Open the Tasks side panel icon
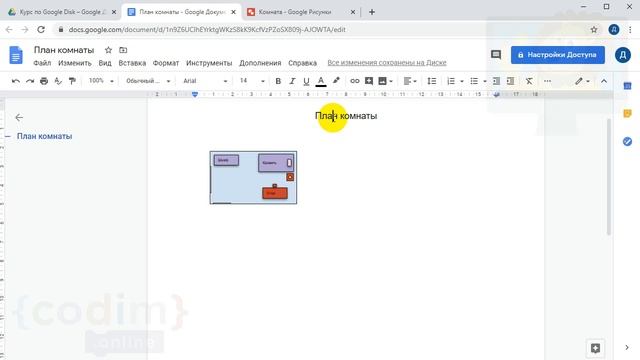 [x=627, y=142]
